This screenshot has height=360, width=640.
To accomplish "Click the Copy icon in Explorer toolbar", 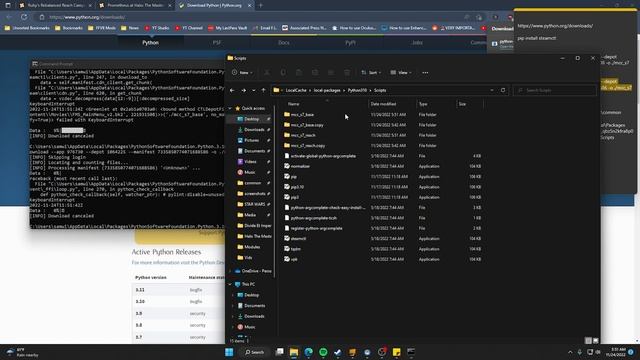I will coord(283,73).
